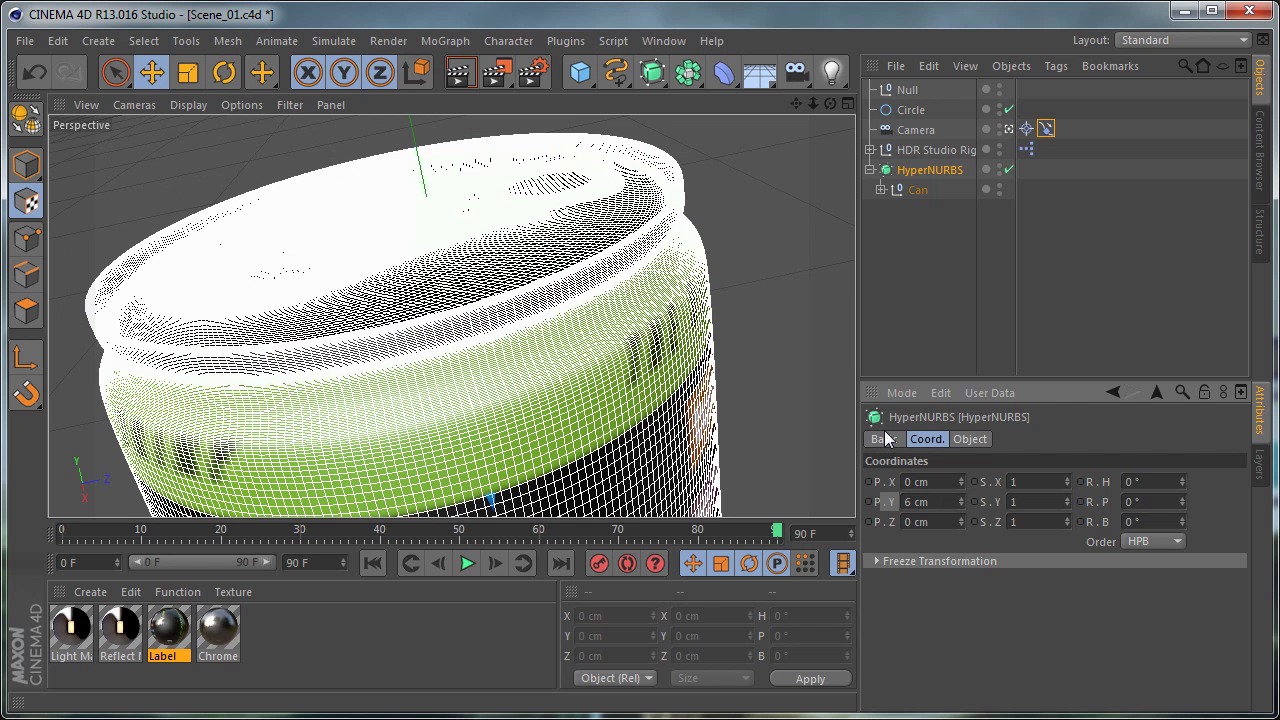
Task: Go to end of animation
Action: pos(560,563)
